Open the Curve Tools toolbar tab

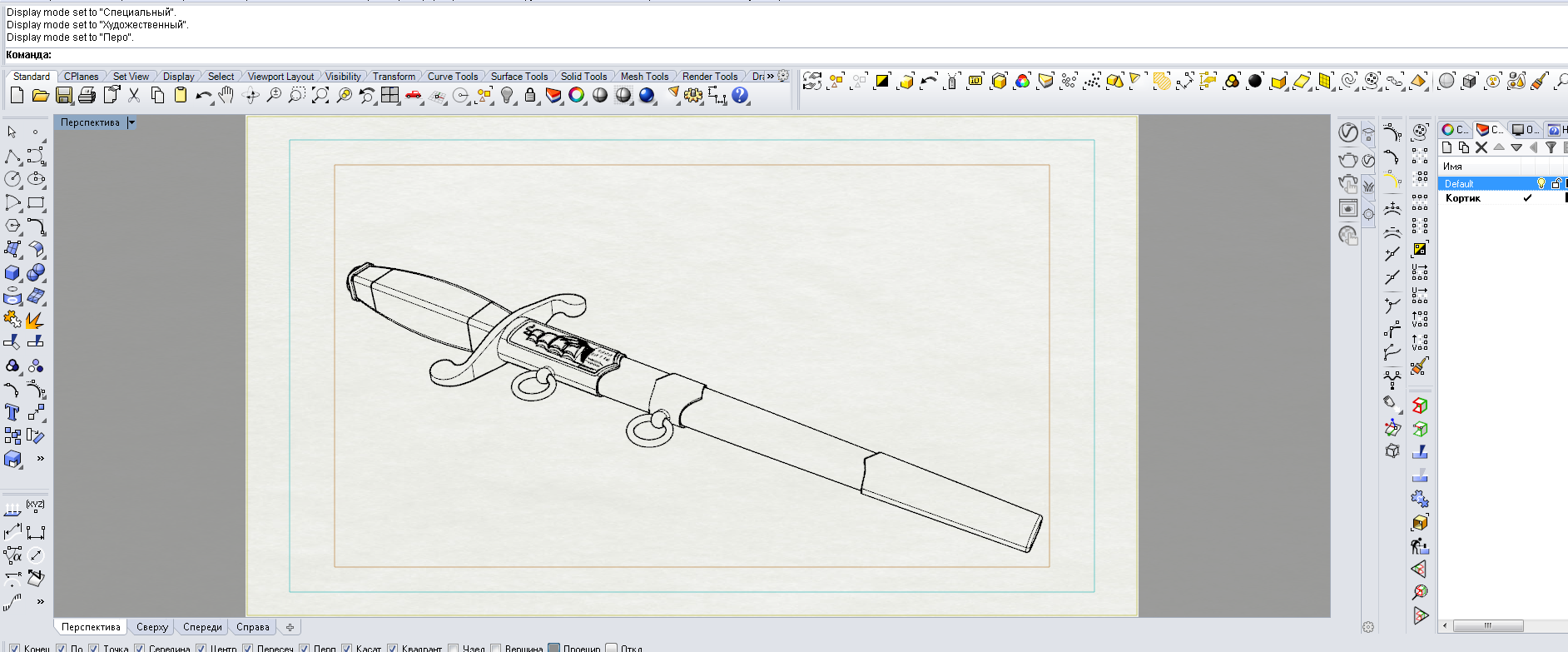pos(453,76)
